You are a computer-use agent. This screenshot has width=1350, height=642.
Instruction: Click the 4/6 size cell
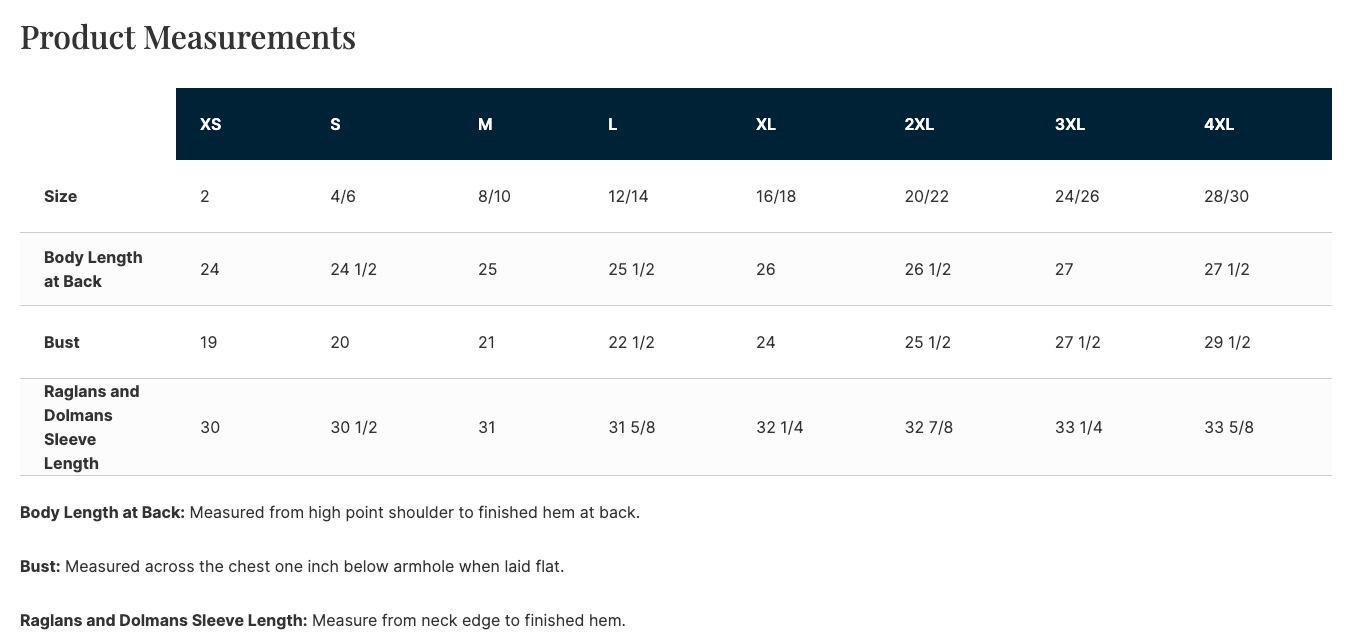[343, 196]
